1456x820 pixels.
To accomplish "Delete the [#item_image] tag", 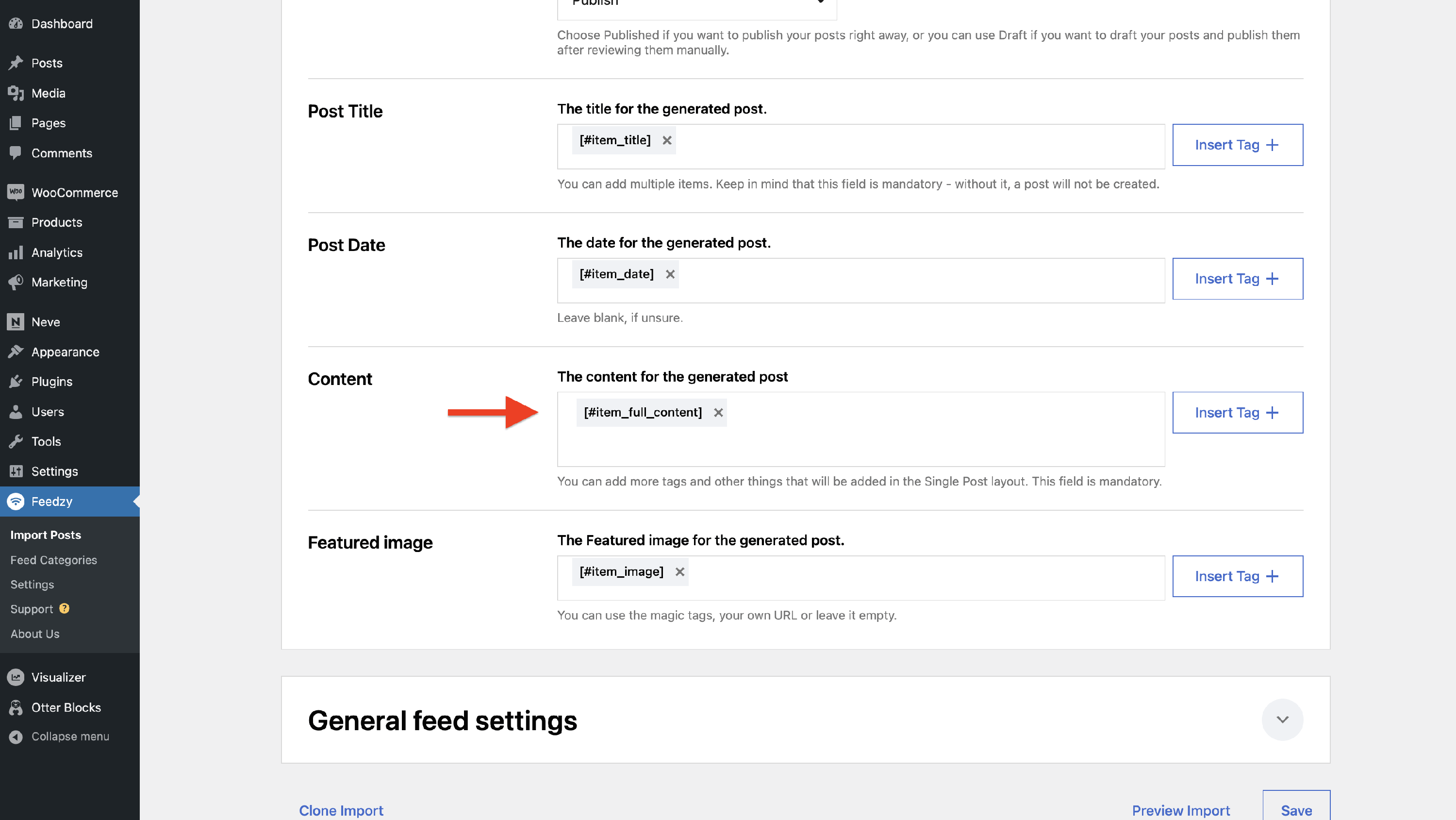I will coord(679,572).
